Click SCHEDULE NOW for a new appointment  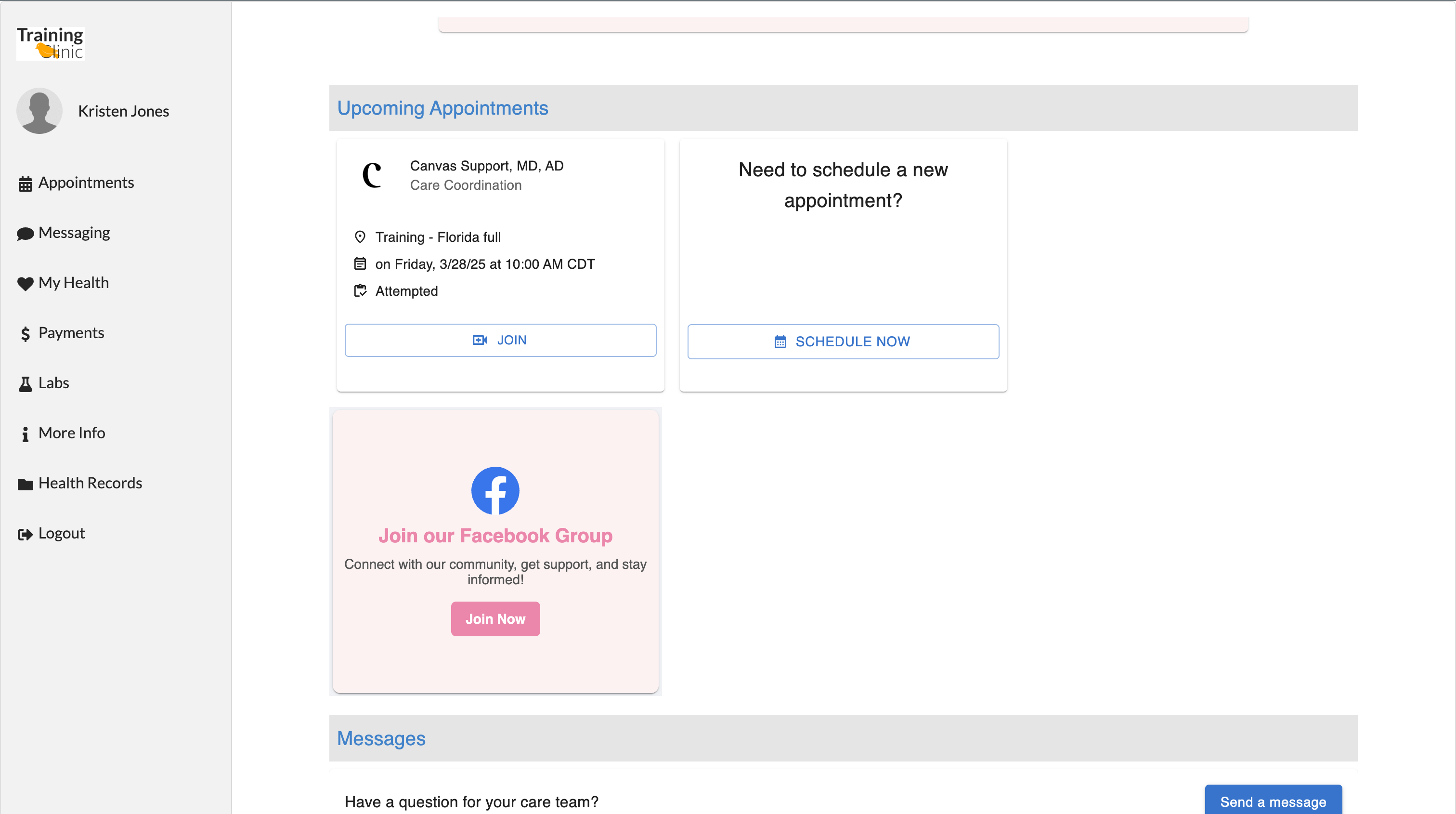[x=842, y=341]
